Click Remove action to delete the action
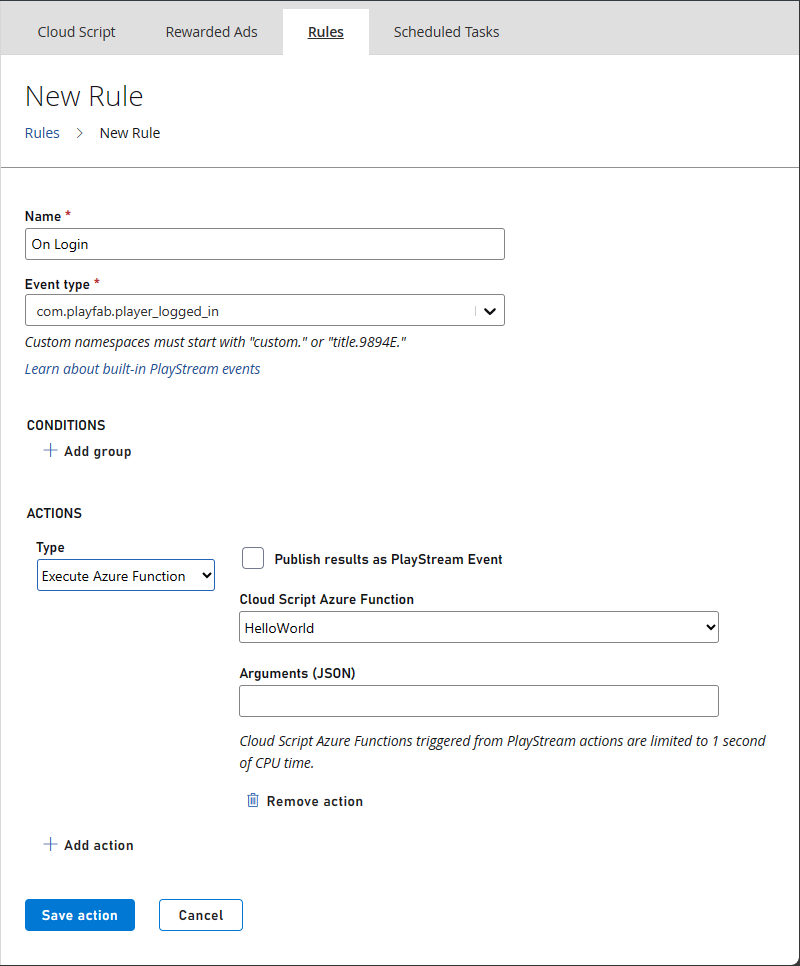 tap(314, 800)
